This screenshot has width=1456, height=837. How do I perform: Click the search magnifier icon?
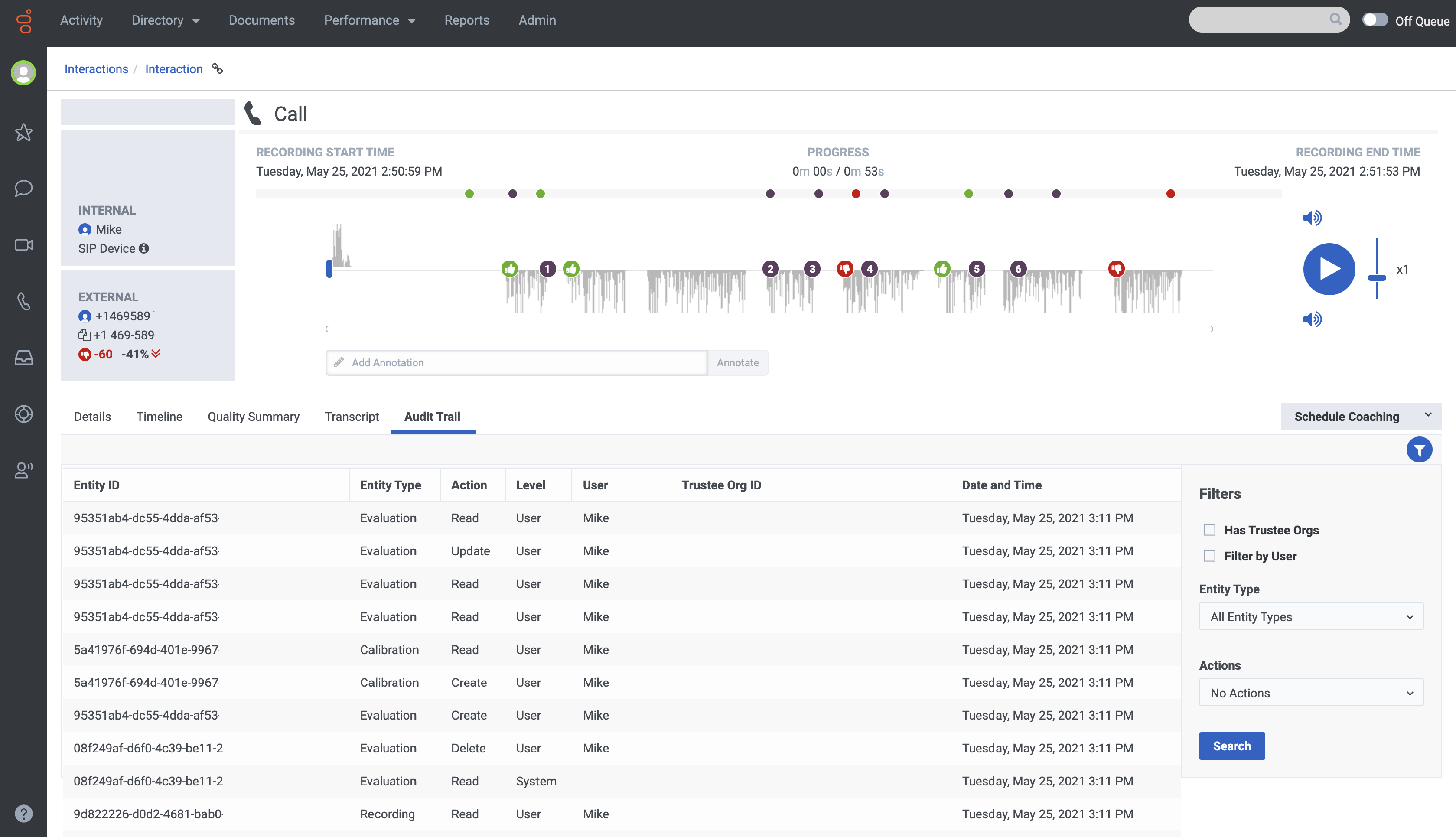coord(1335,20)
